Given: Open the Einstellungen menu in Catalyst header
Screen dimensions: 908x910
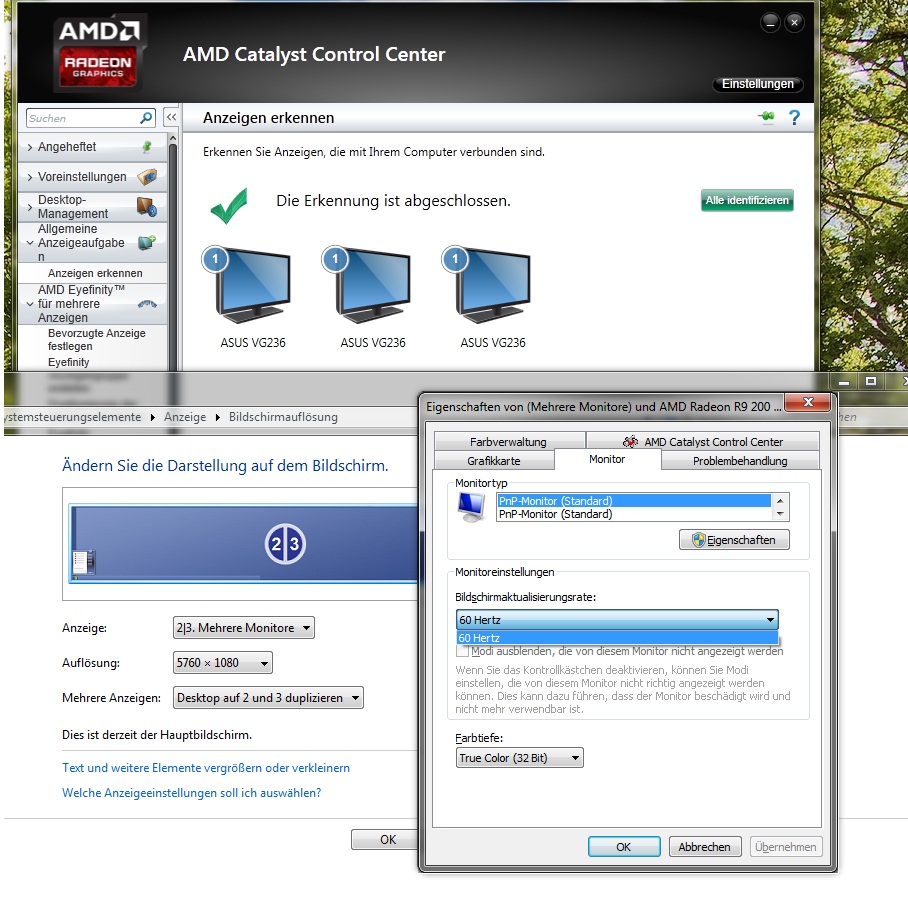Looking at the screenshot, I should click(757, 84).
